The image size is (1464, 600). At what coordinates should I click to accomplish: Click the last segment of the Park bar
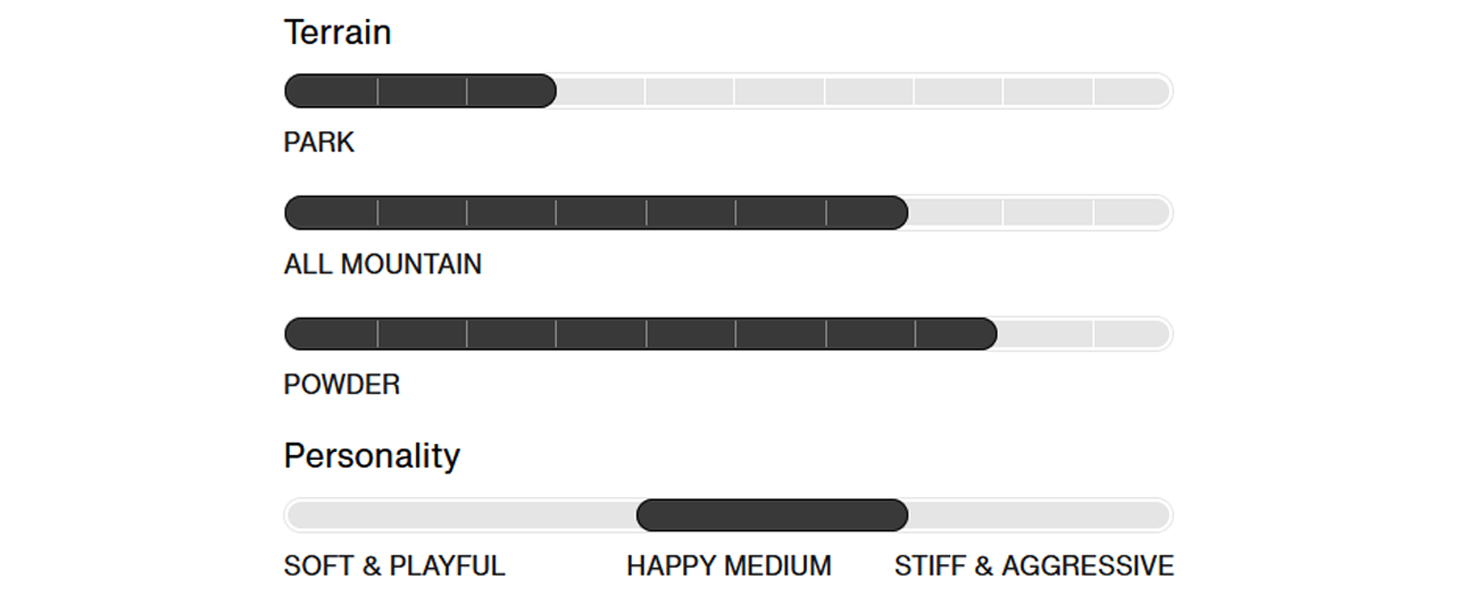[1131, 91]
